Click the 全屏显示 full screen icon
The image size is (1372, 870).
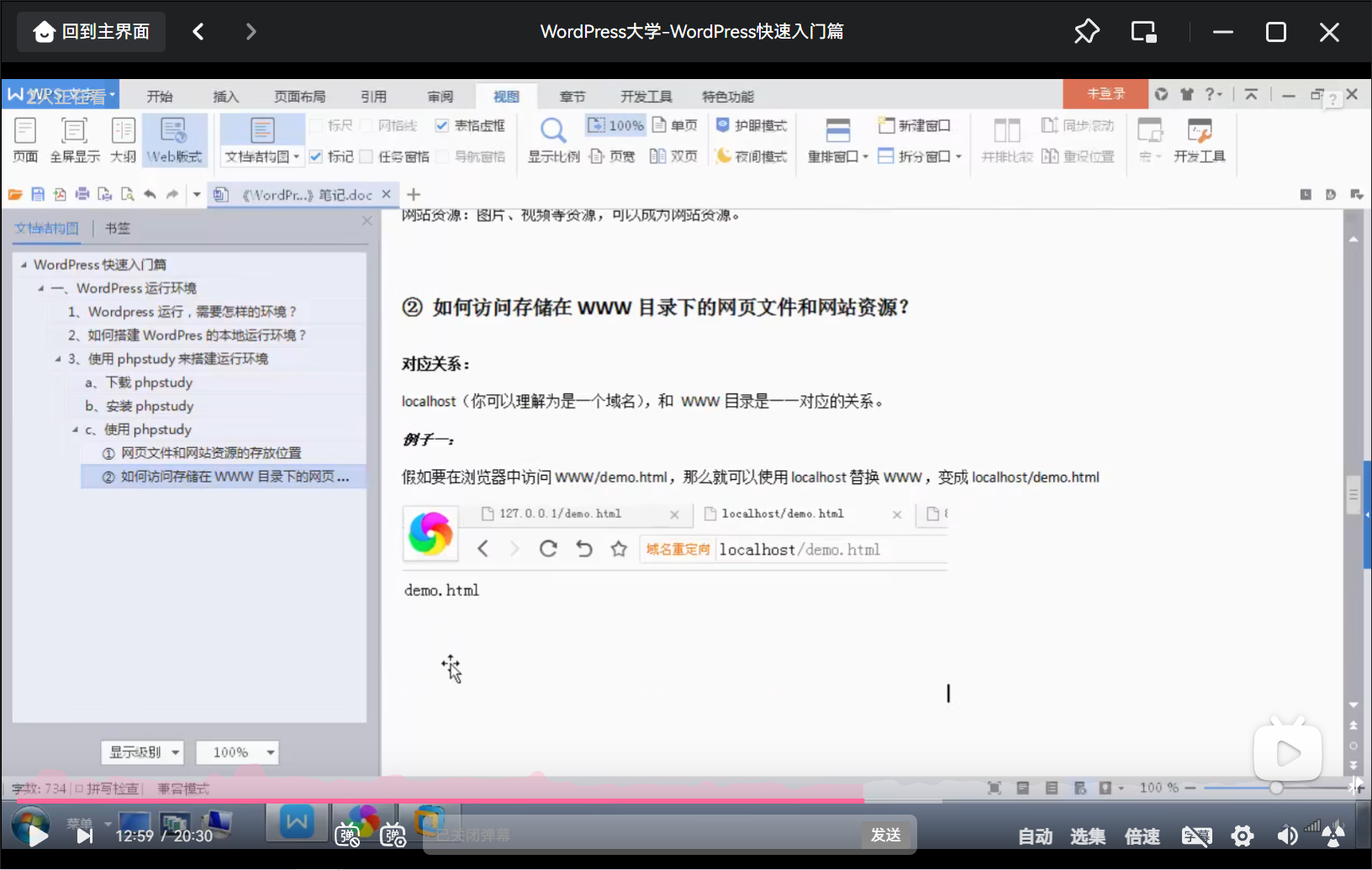pos(74,140)
